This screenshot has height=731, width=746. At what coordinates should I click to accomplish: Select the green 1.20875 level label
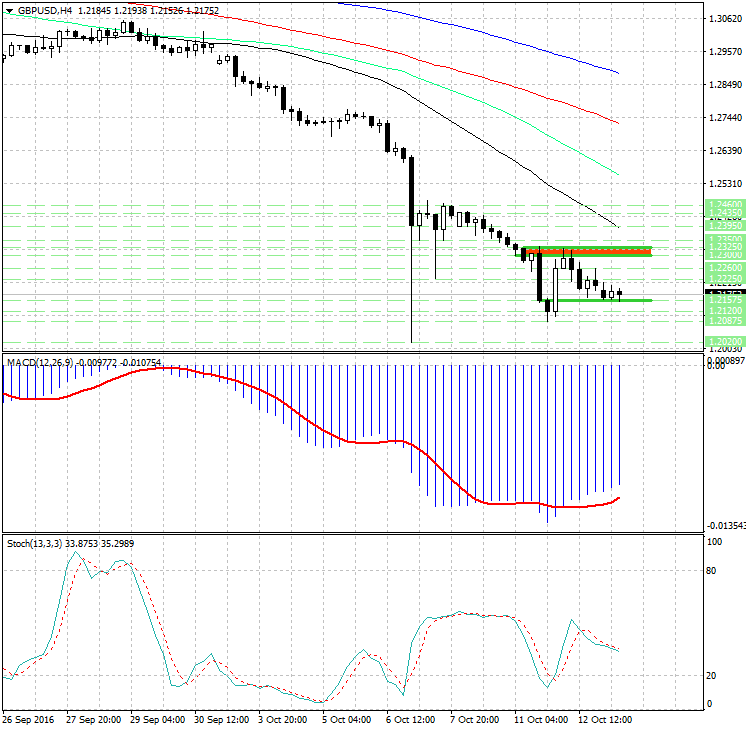point(725,321)
